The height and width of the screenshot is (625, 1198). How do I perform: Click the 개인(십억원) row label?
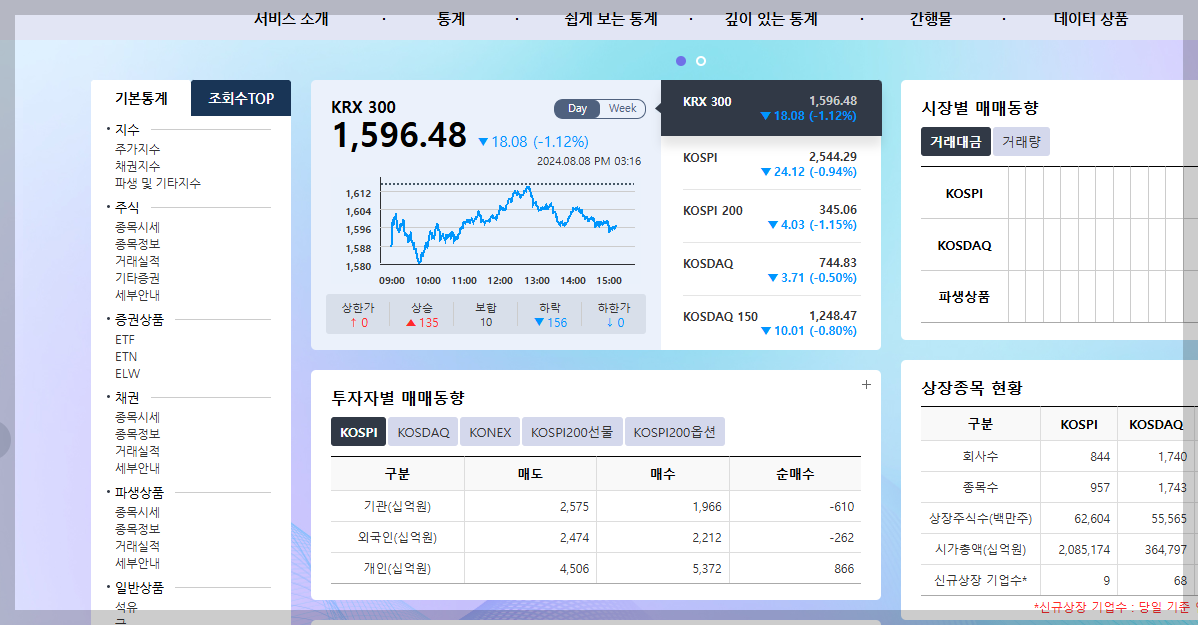pos(397,568)
